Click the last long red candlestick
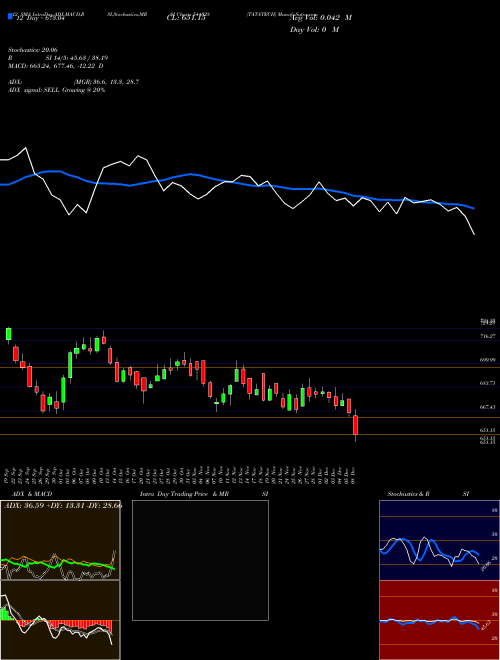 point(356,426)
